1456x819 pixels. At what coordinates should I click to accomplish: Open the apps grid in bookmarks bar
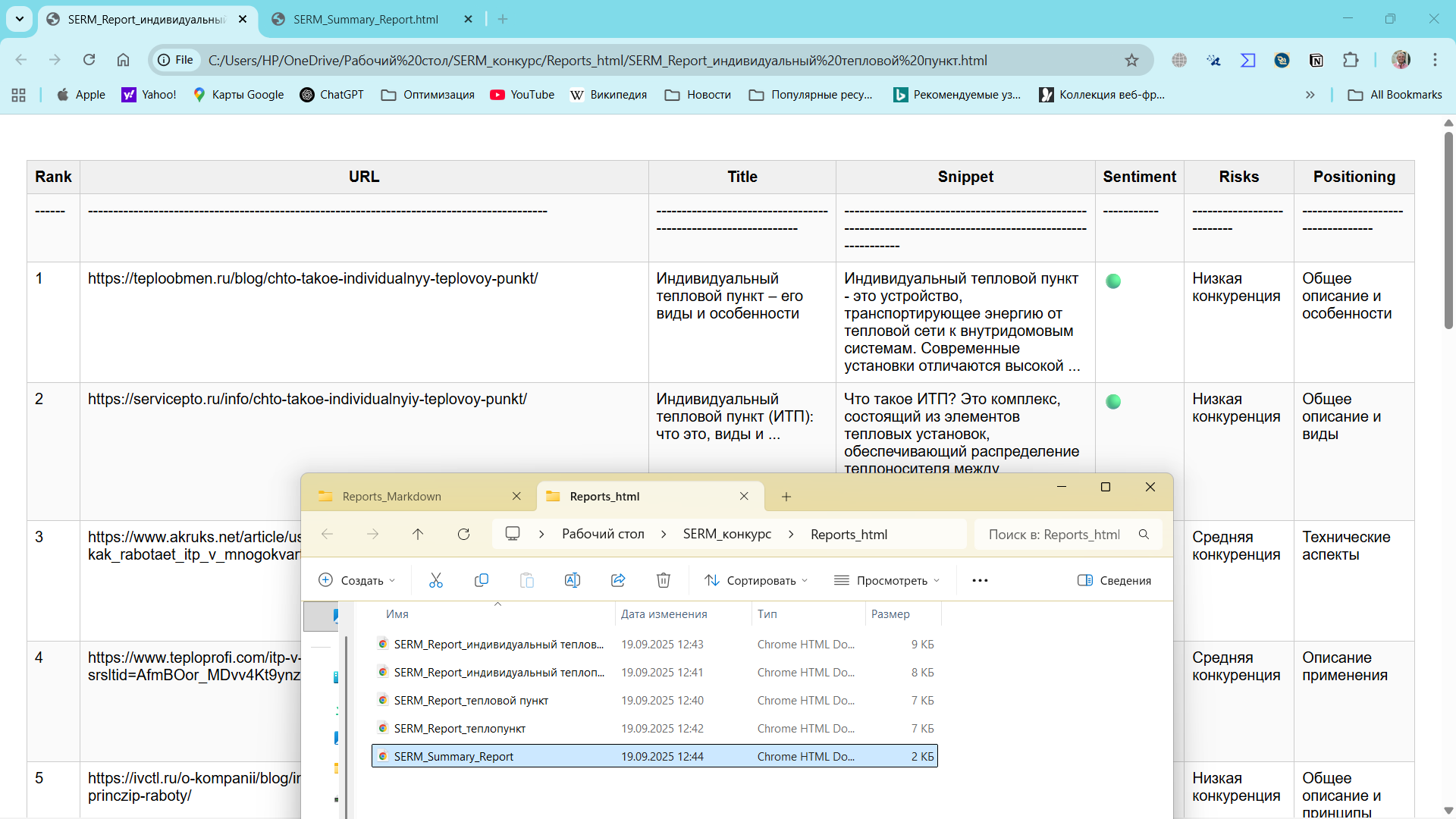tap(19, 95)
